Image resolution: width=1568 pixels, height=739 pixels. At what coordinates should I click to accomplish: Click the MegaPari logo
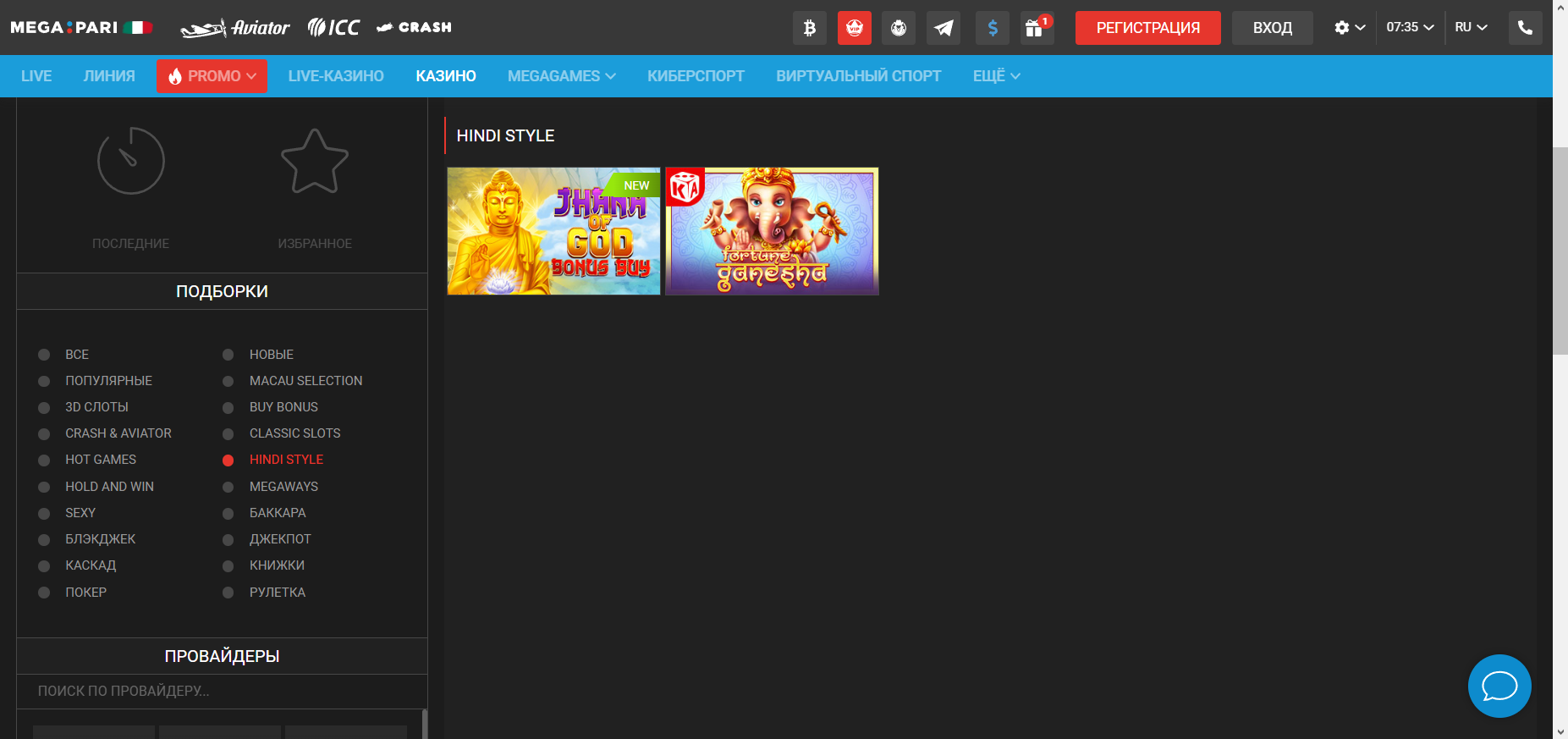tap(81, 27)
